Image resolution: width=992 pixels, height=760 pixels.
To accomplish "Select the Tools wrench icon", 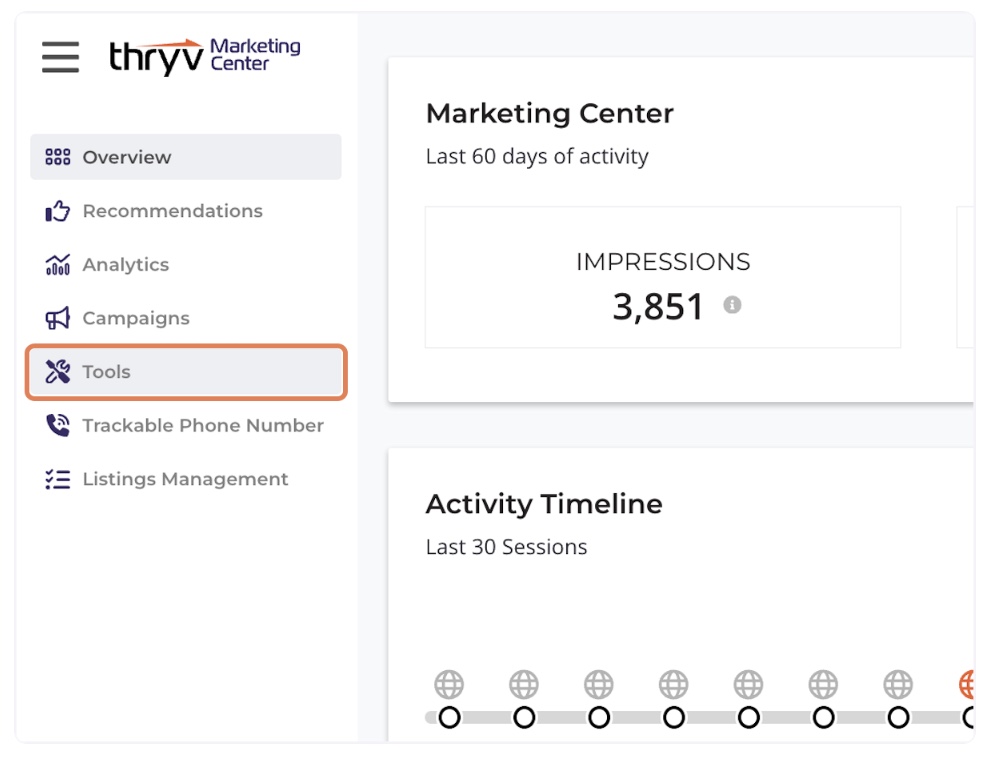I will click(x=57, y=371).
